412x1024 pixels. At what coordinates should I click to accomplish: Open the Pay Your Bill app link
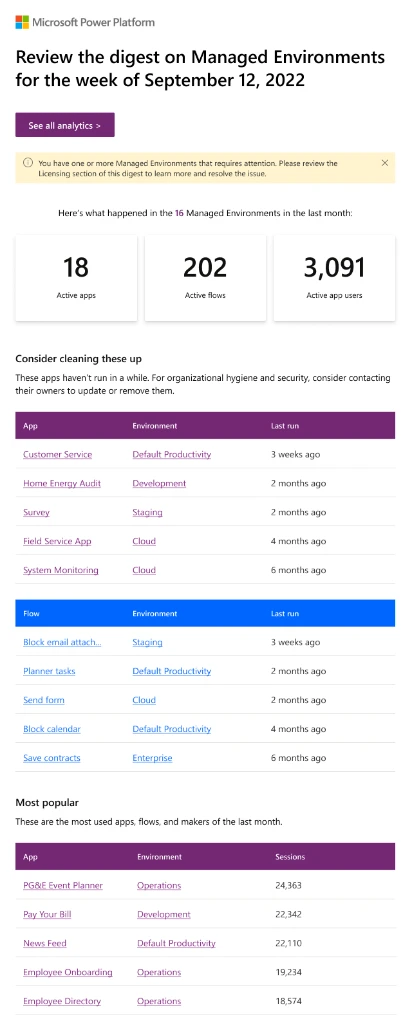click(x=47, y=914)
